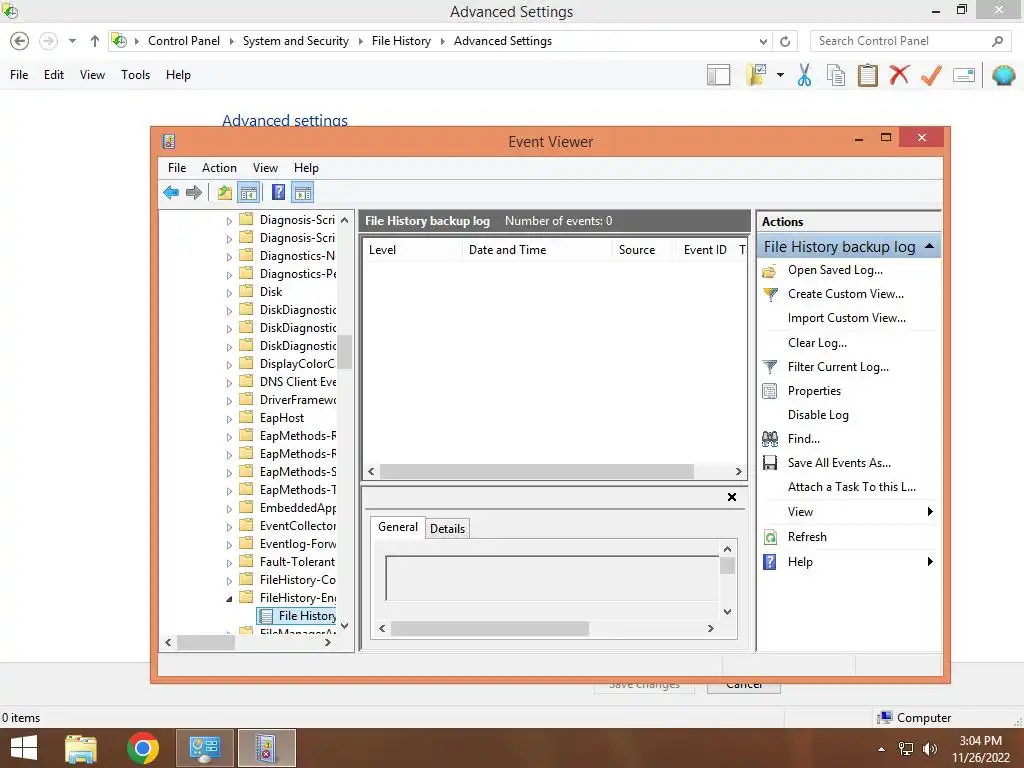Click the Date and Time column header
The height and width of the screenshot is (768, 1024).
click(x=537, y=250)
